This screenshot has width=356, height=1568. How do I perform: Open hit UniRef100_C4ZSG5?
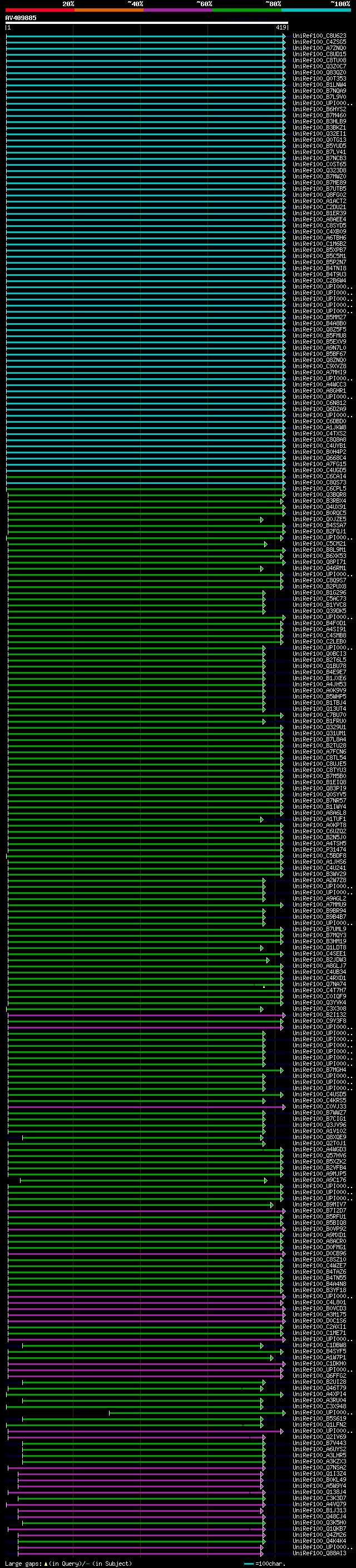click(319, 42)
